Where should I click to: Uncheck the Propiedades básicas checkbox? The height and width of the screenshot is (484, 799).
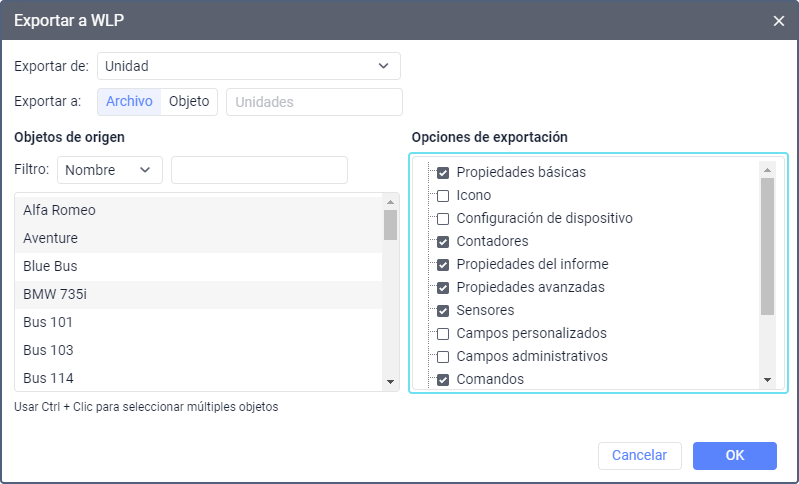click(x=443, y=172)
